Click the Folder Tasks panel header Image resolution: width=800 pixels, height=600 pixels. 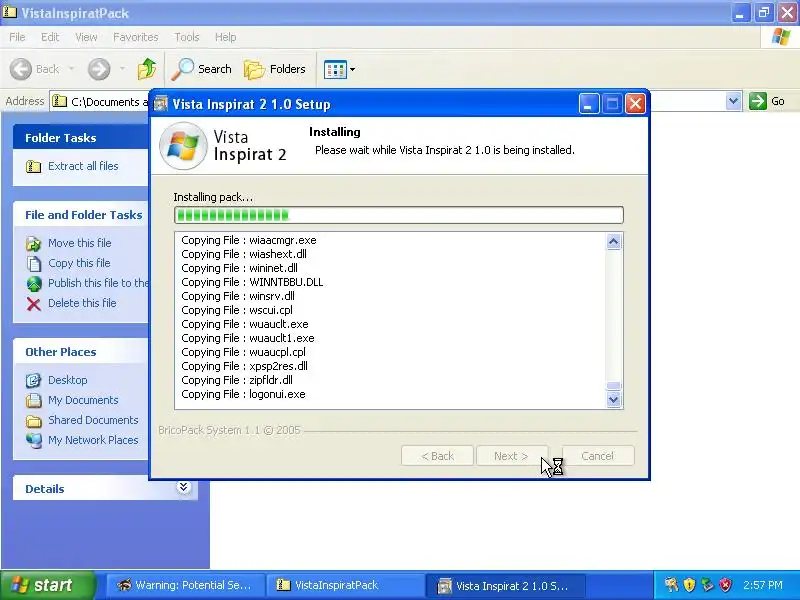click(x=82, y=138)
